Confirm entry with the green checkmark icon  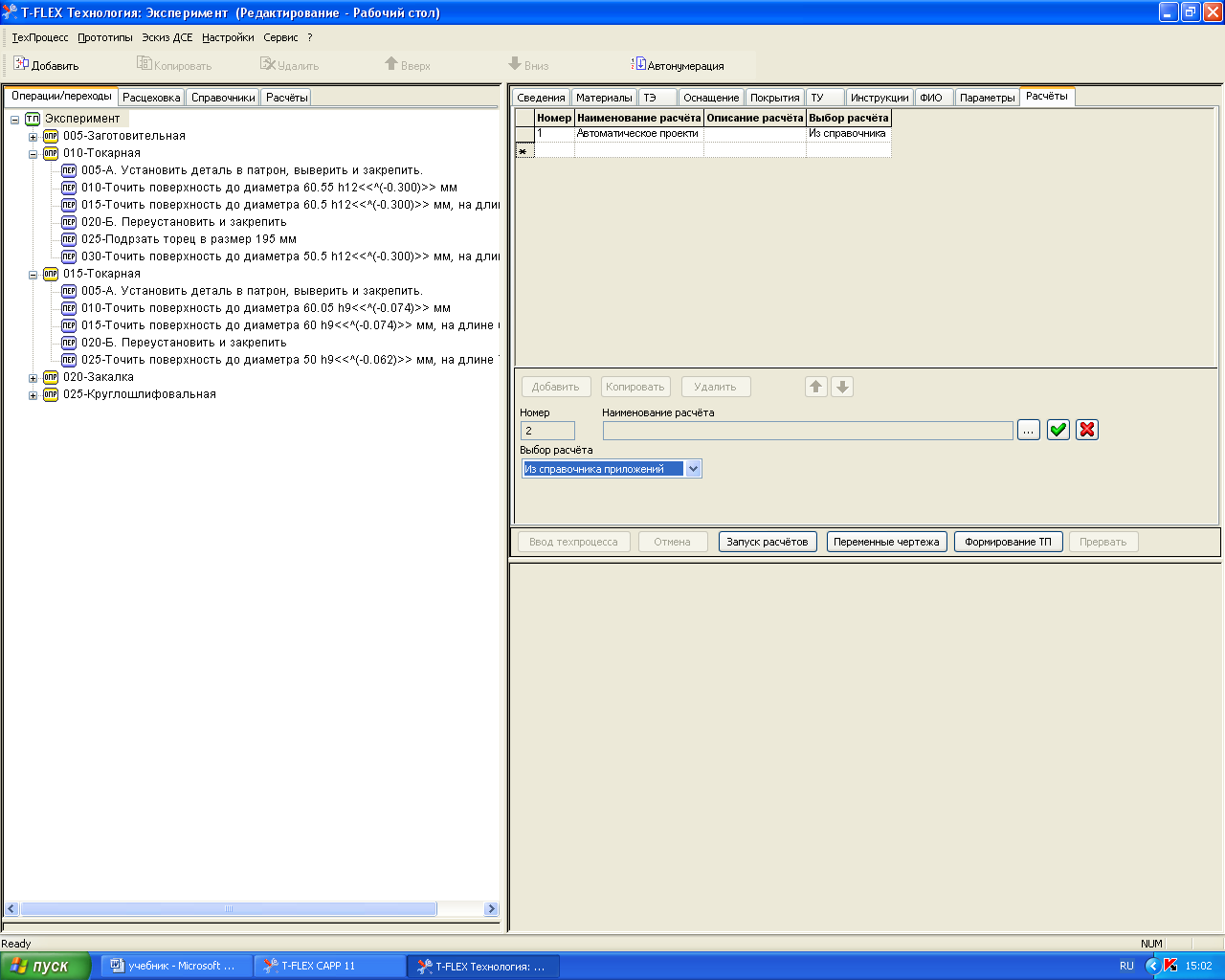tap(1058, 430)
